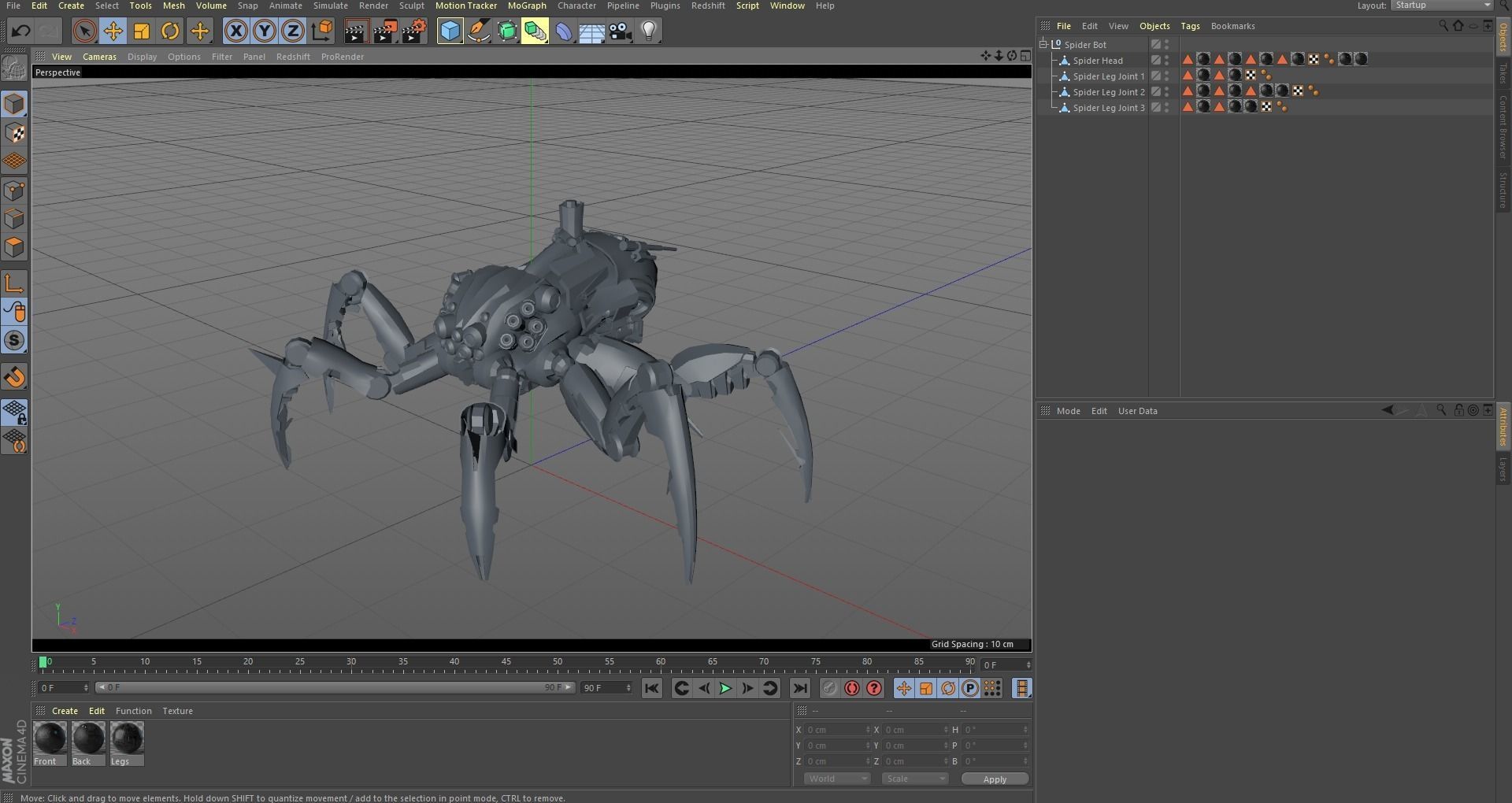Open the Layout Startup dropdown
Screen dimensions: 1512x803
click(x=1442, y=6)
